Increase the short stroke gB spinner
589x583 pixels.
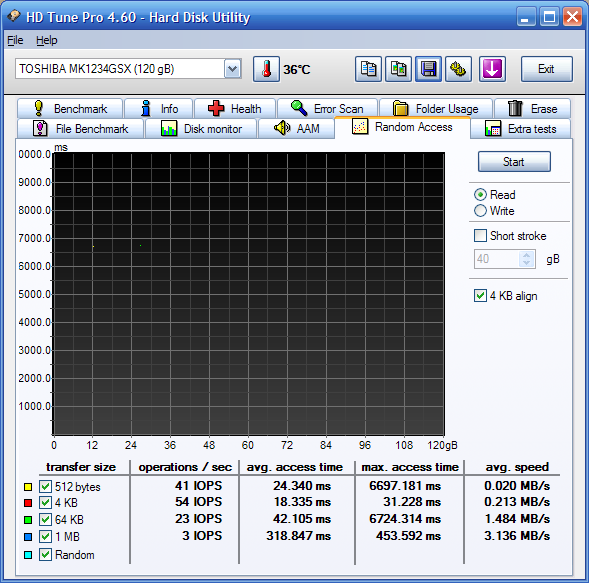coord(527,255)
